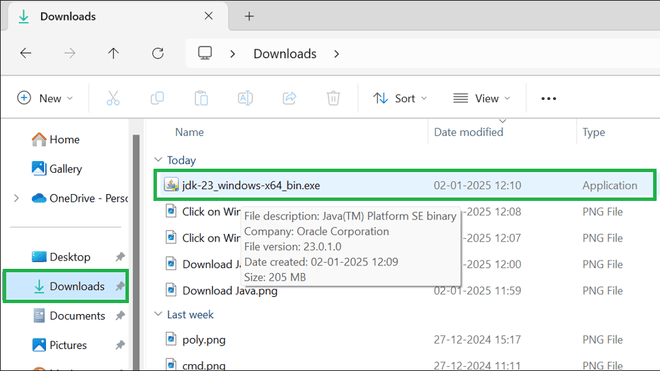Unpin Desktop using its pin icon

pyautogui.click(x=120, y=256)
